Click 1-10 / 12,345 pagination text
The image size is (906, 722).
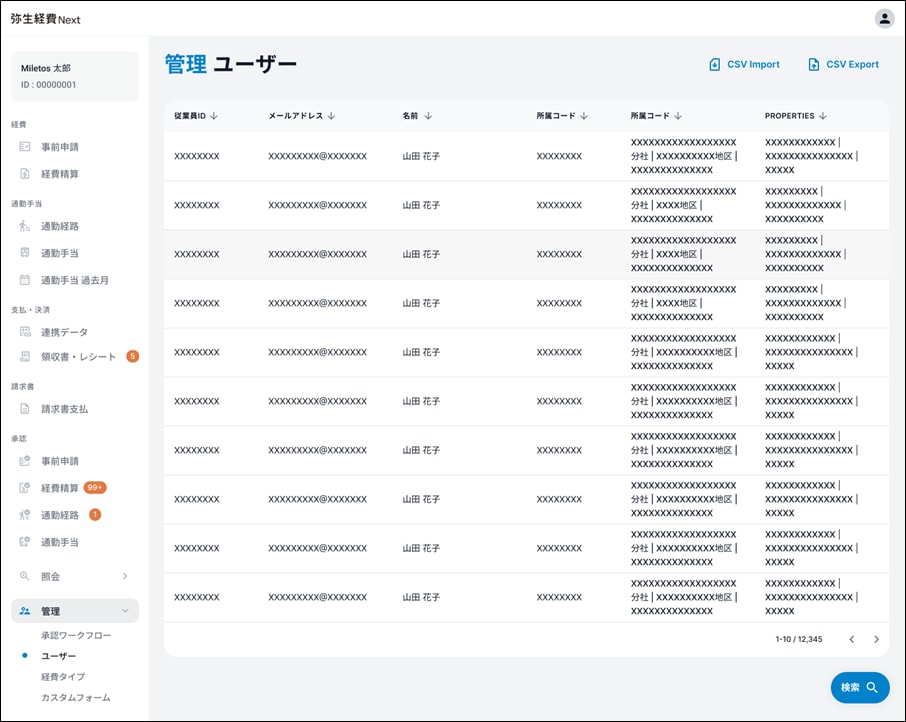point(799,639)
